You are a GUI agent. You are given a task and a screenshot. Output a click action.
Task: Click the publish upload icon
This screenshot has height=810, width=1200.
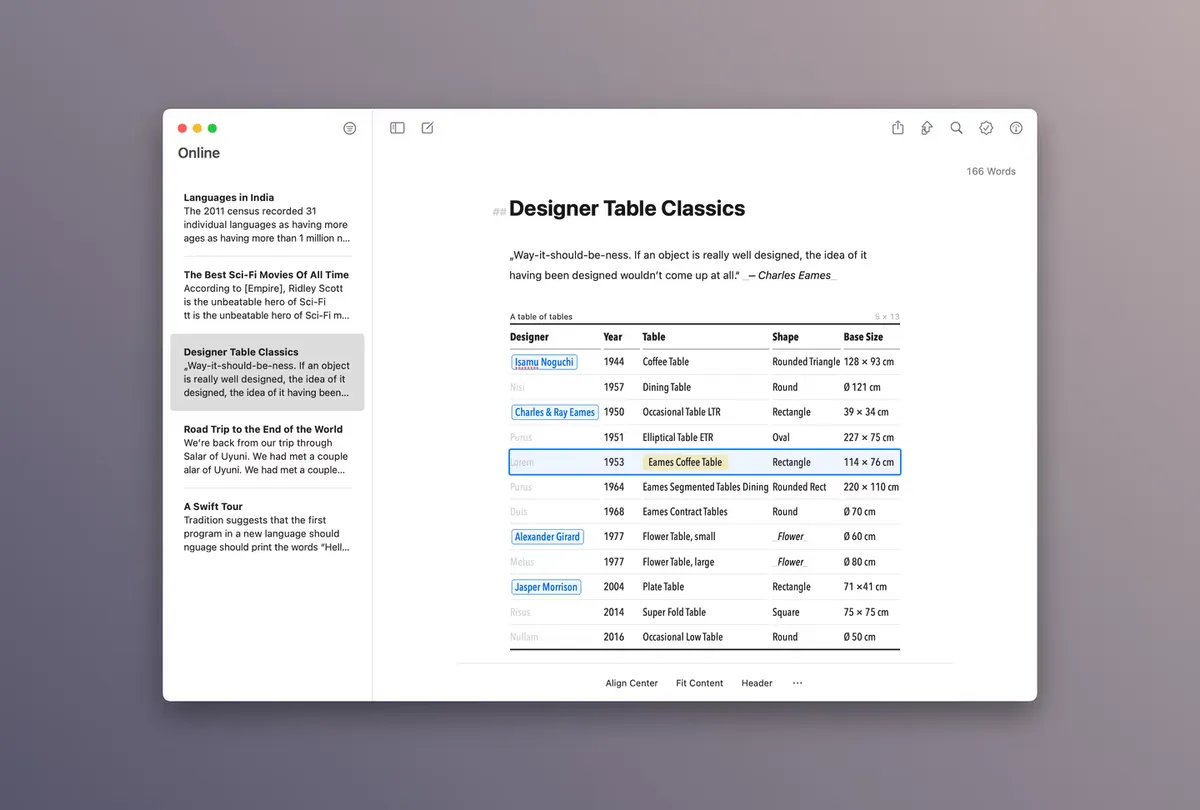[x=927, y=128]
